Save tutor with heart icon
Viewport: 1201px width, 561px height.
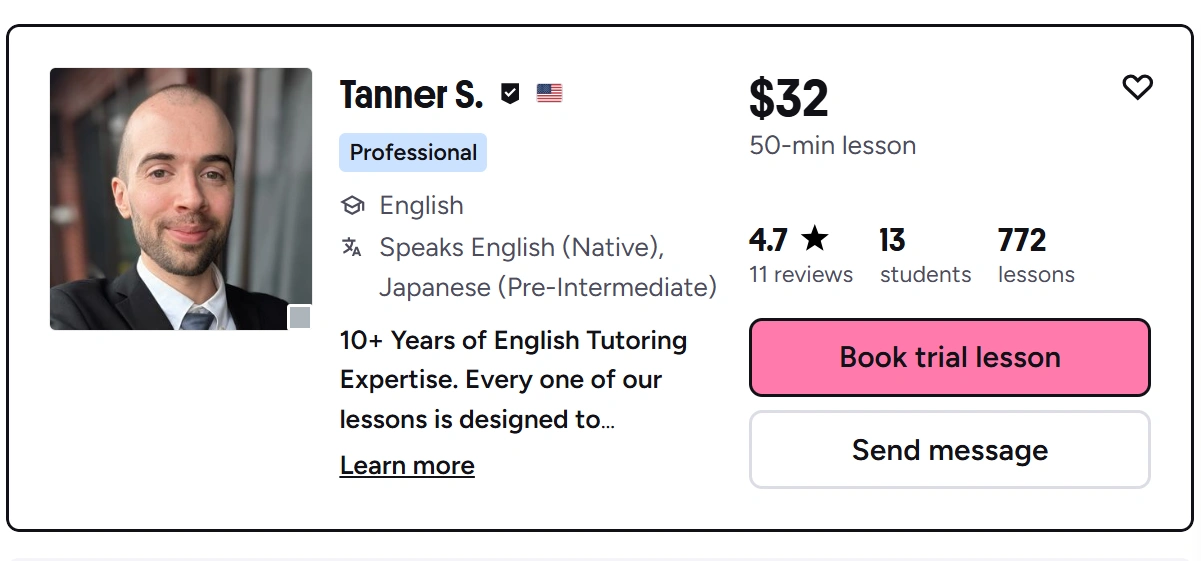coord(1137,88)
